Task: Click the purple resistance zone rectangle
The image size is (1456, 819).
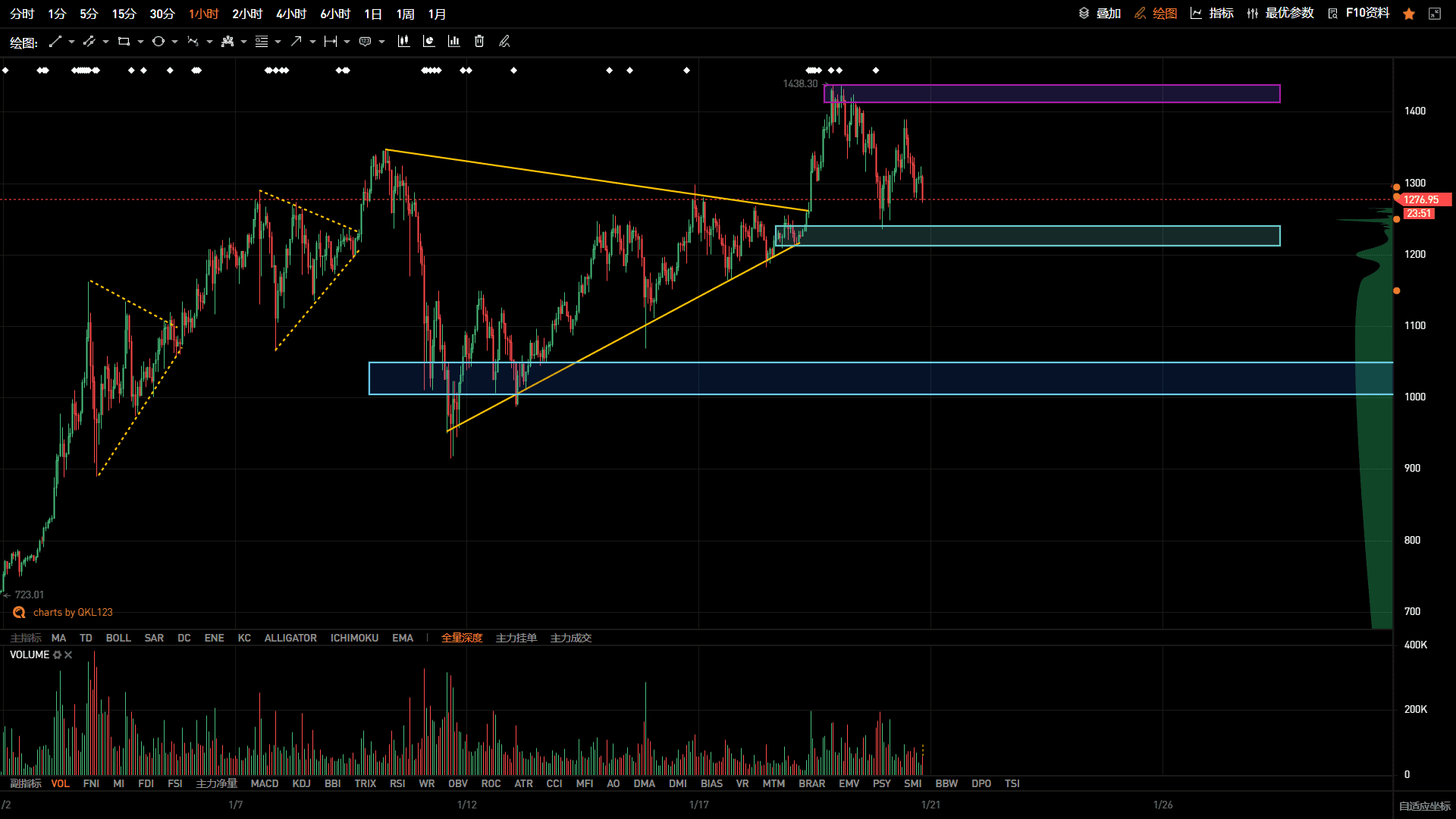Action: click(x=1052, y=93)
